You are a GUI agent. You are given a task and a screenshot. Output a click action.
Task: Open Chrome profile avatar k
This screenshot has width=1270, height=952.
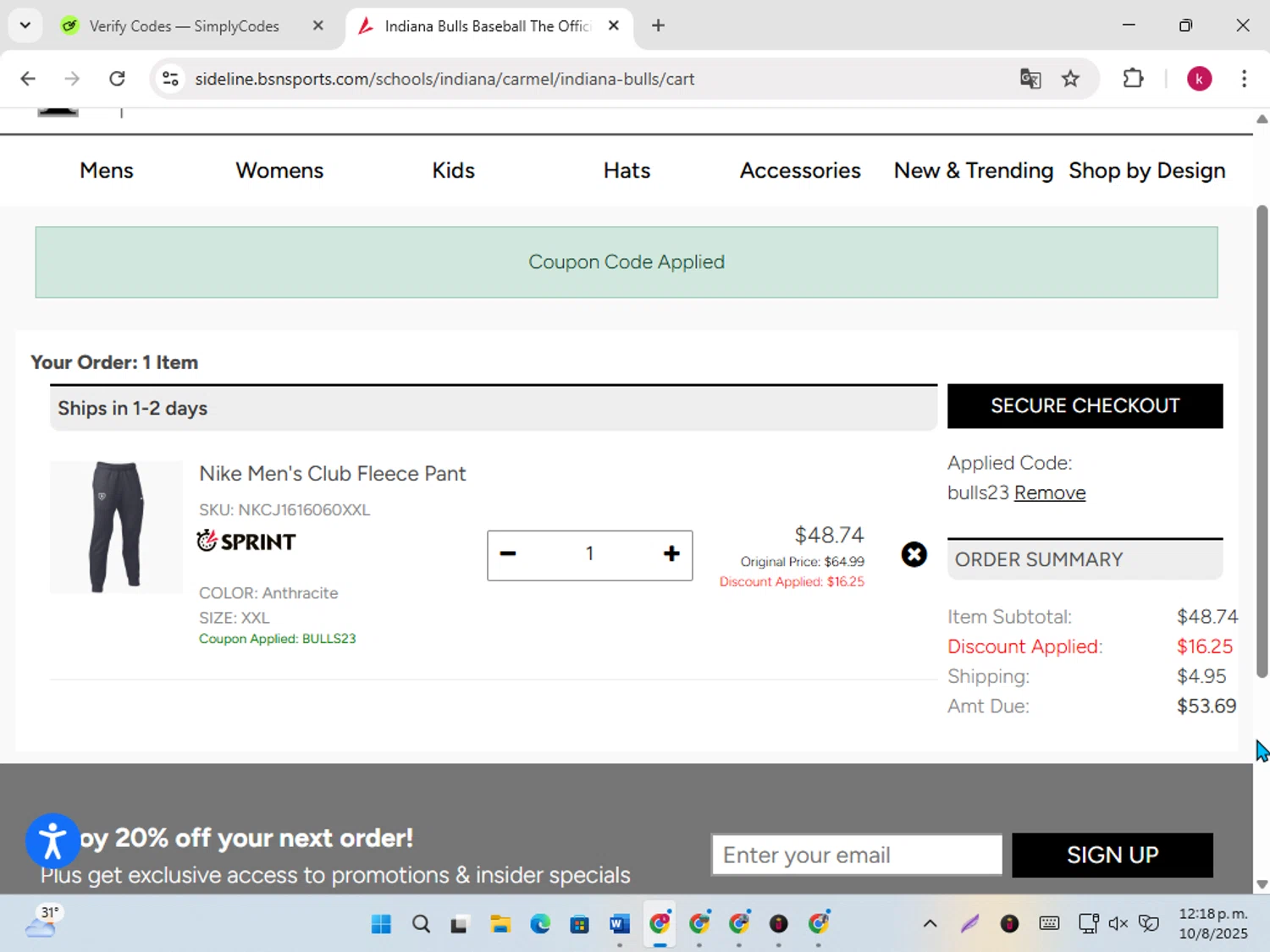[x=1199, y=79]
